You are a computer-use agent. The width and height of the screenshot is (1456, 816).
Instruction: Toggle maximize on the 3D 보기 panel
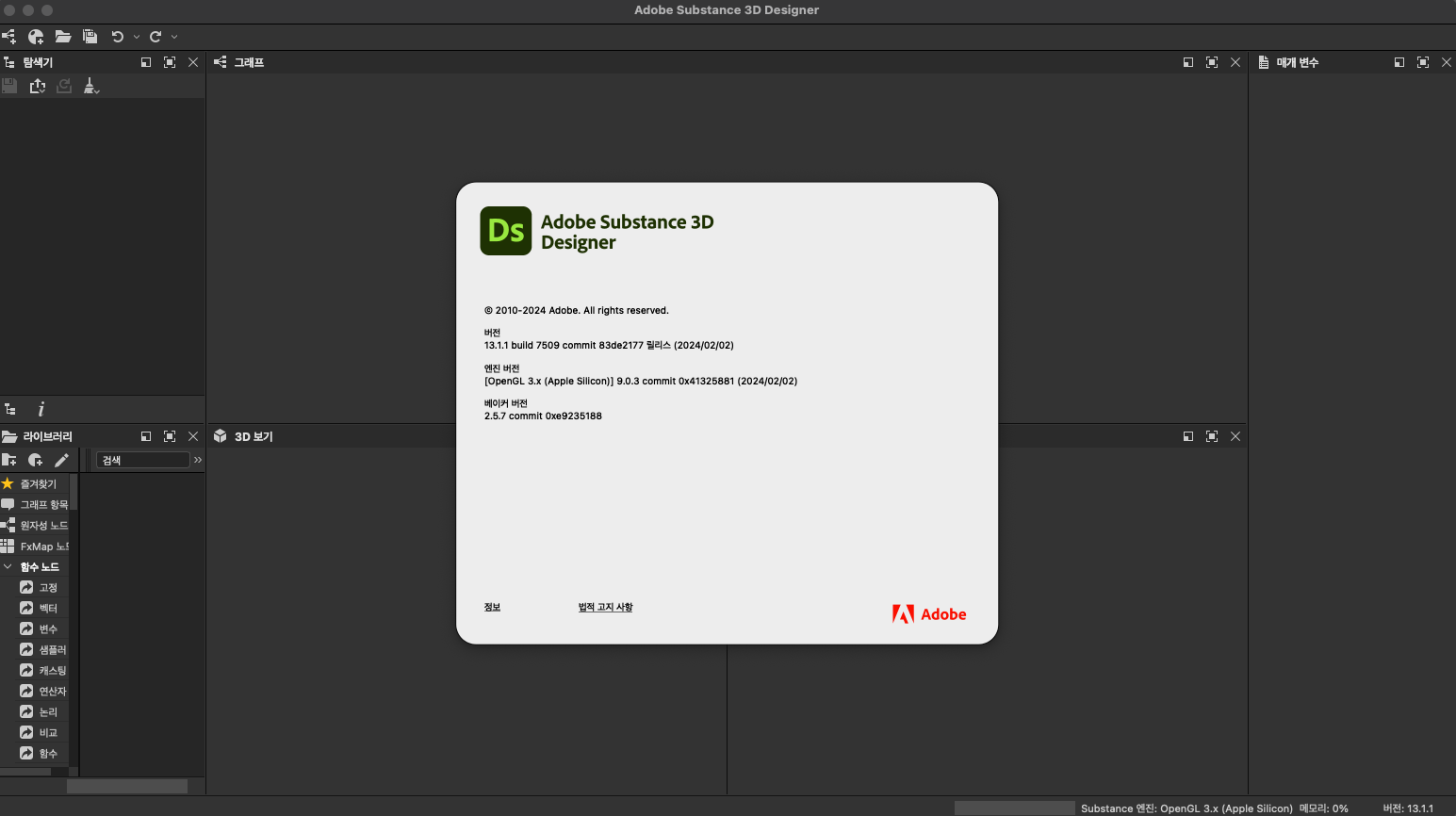point(1212,436)
